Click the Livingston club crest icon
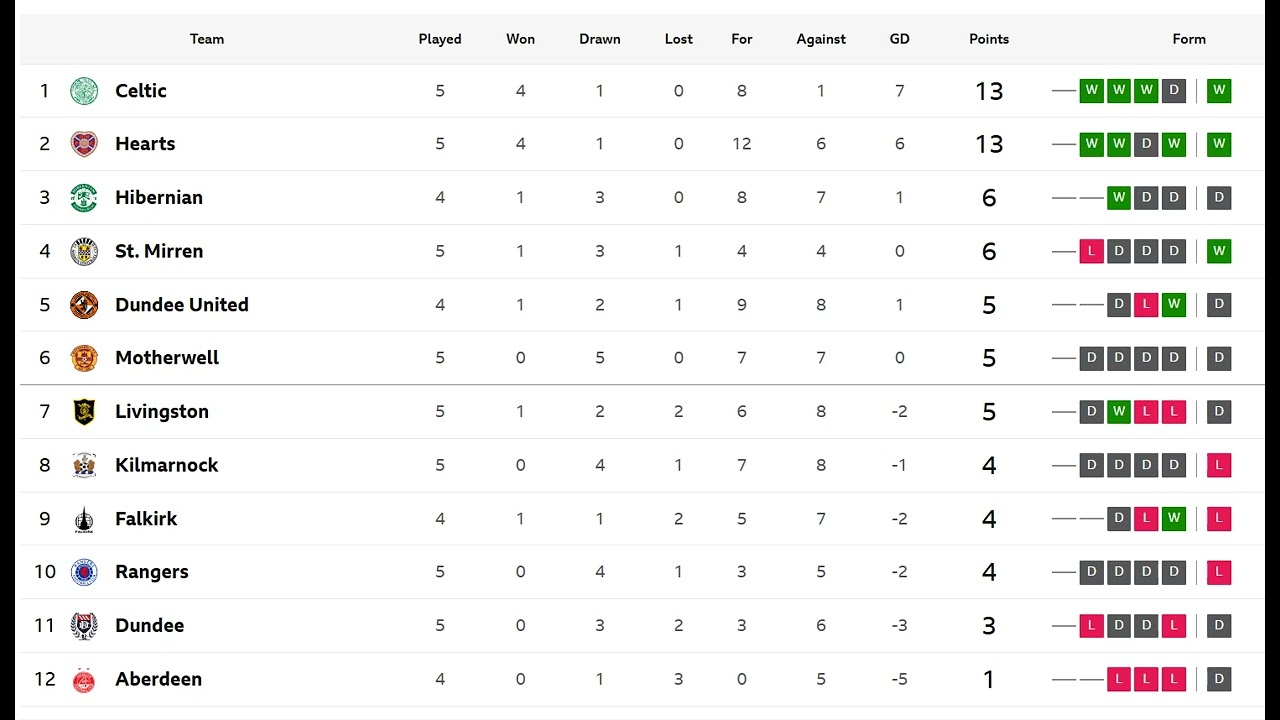1280x720 pixels. tap(84, 412)
